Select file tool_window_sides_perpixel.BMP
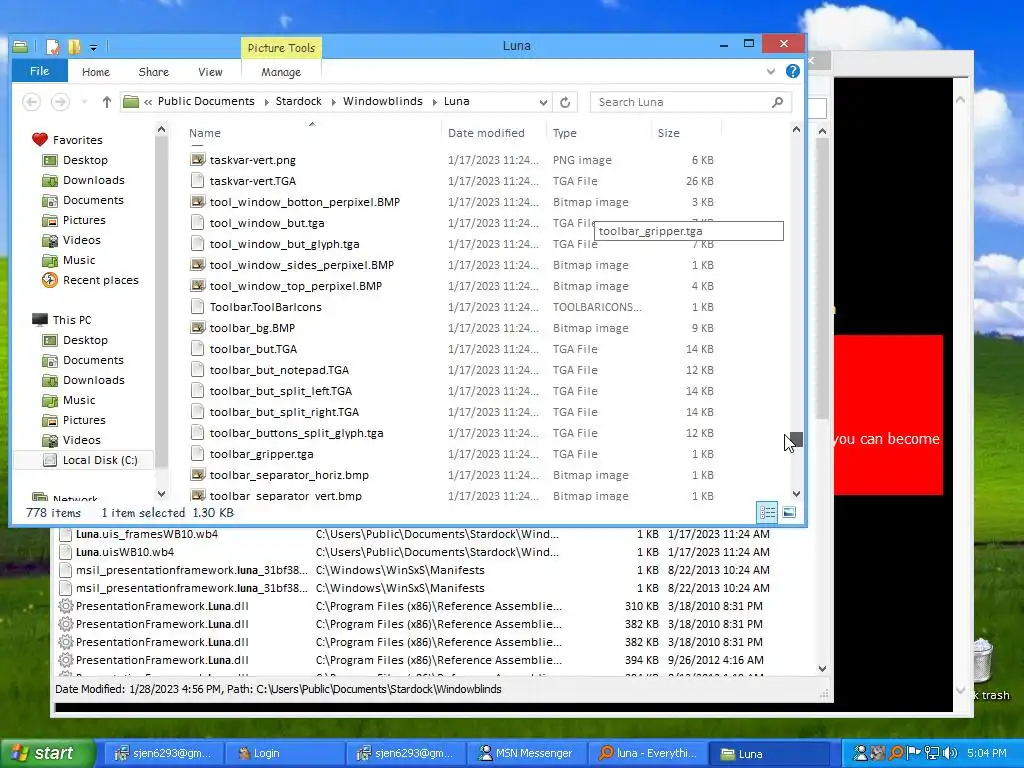This screenshot has height=768, width=1024. pos(302,265)
